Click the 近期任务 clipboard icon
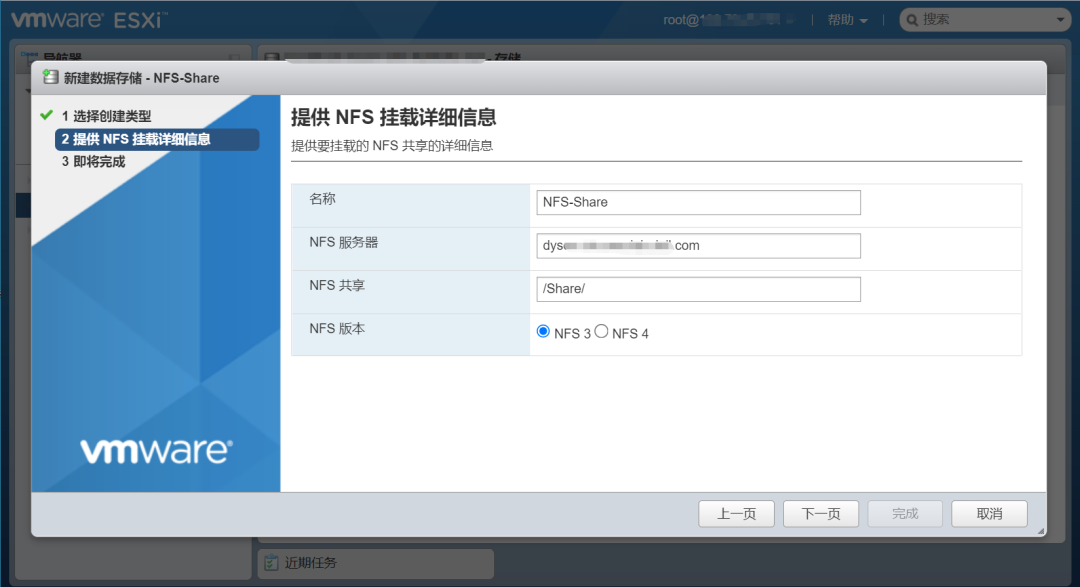The width and height of the screenshot is (1080, 587). click(272, 563)
